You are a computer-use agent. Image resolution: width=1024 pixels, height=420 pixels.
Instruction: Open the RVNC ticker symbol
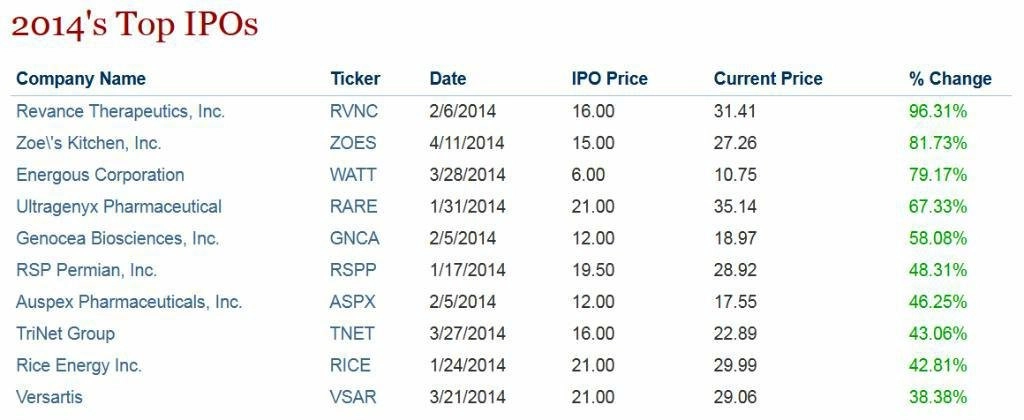354,112
